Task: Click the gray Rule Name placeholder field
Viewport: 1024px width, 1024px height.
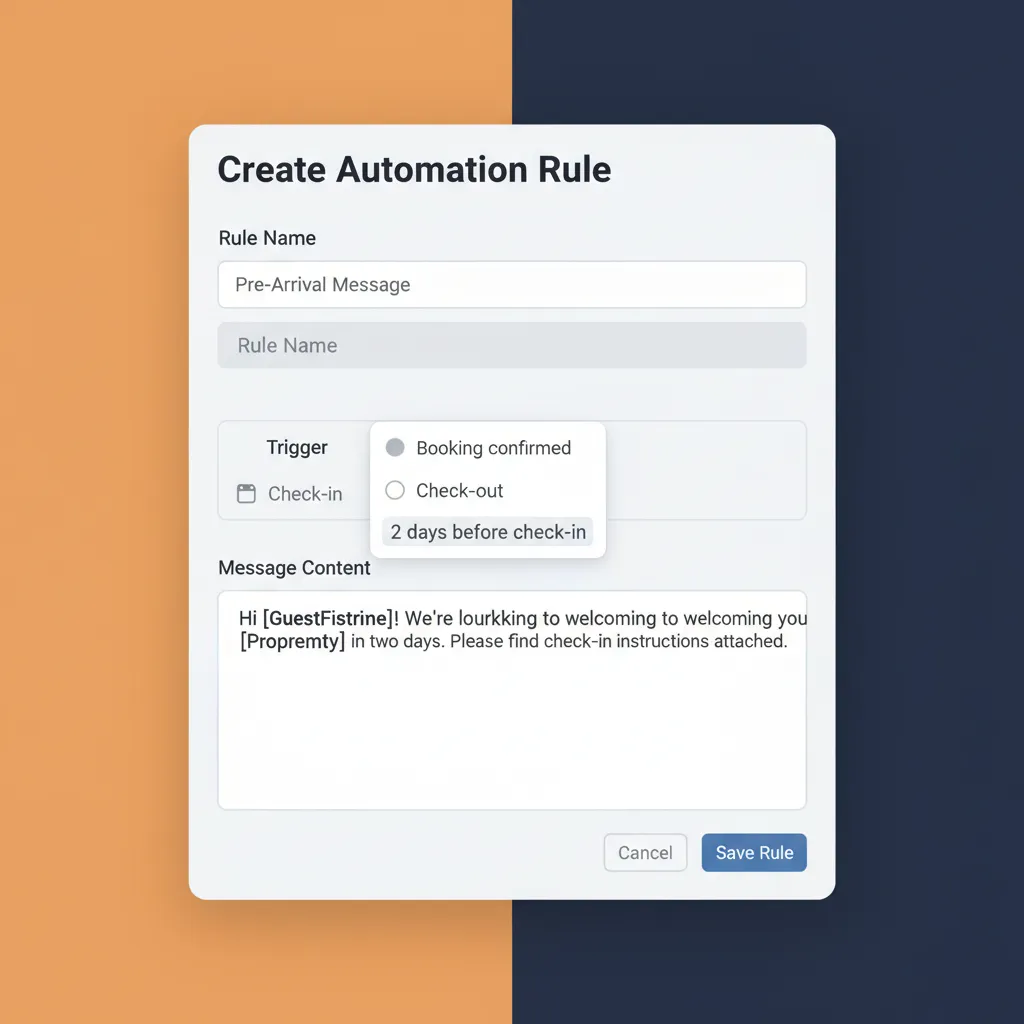Action: pyautogui.click(x=512, y=345)
